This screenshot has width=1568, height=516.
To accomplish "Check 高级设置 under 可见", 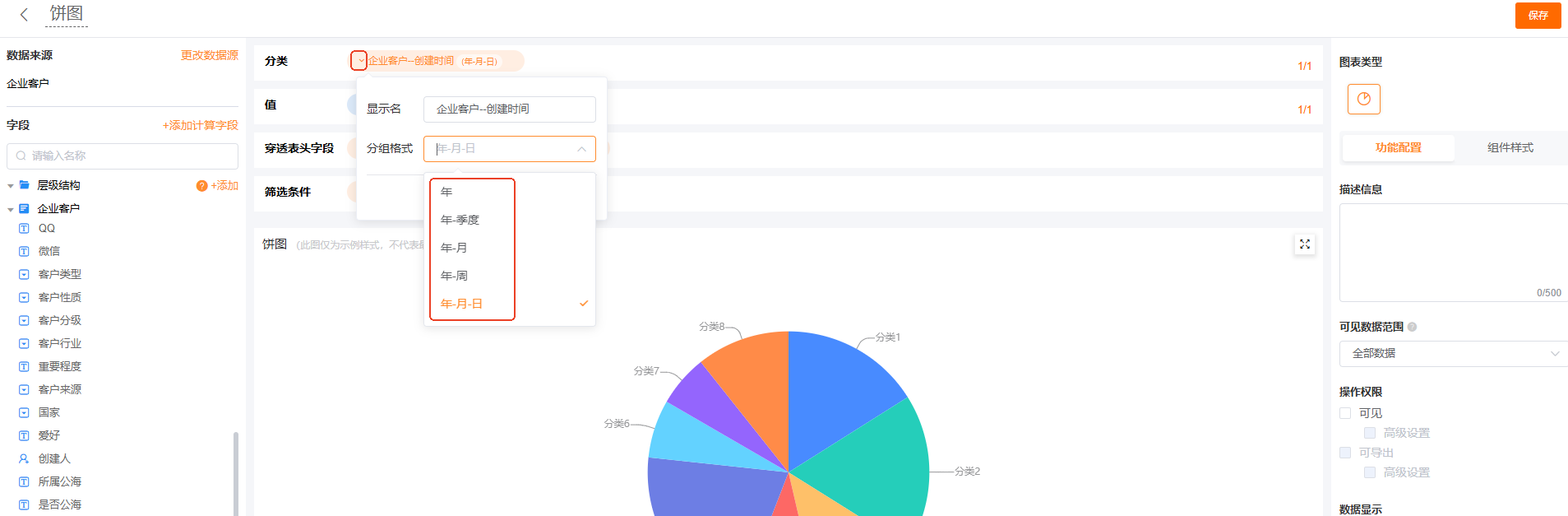I will point(1370,433).
